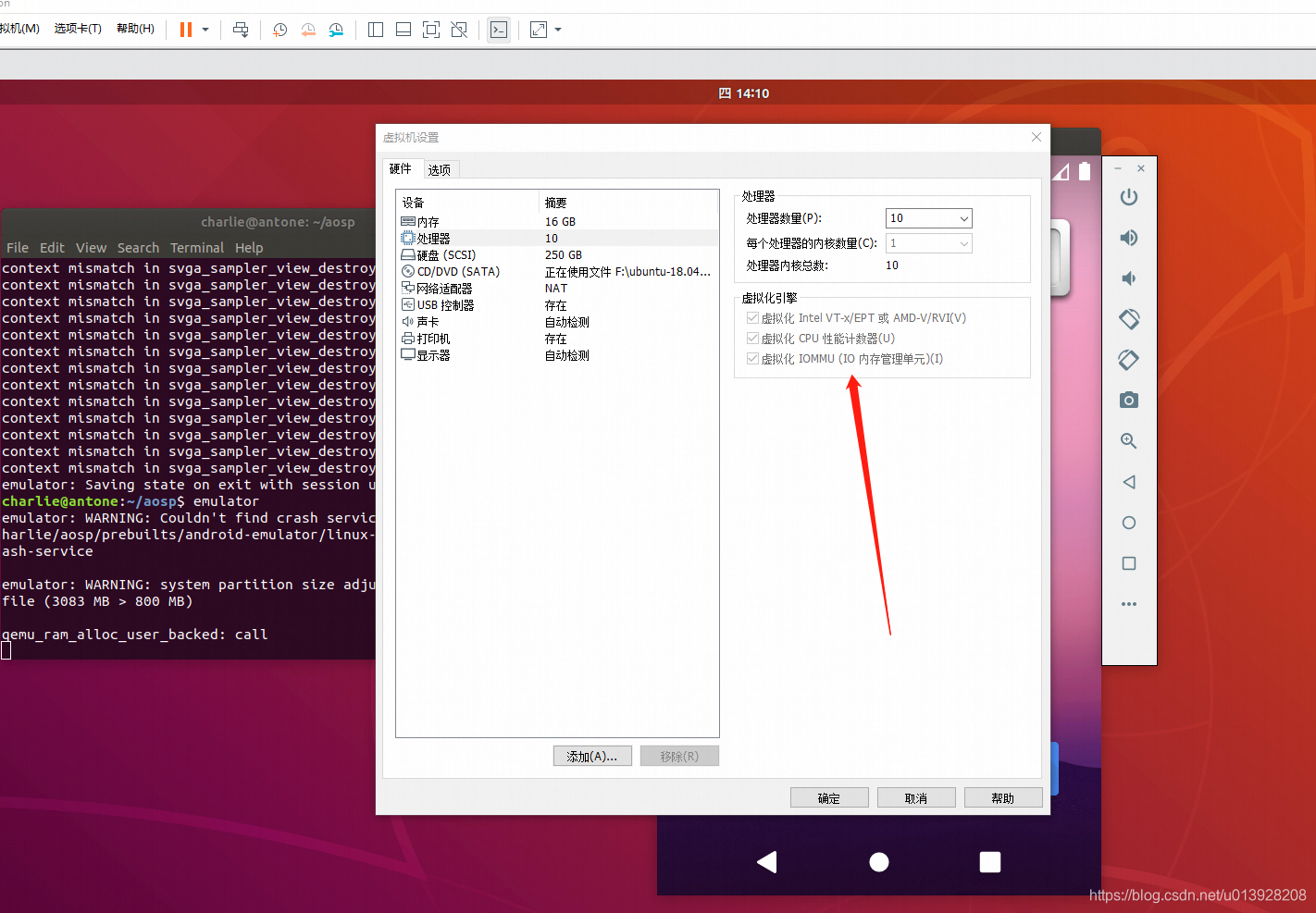Lower emulator volume with the volume down icon
The height and width of the screenshot is (913, 1316).
coord(1129,278)
